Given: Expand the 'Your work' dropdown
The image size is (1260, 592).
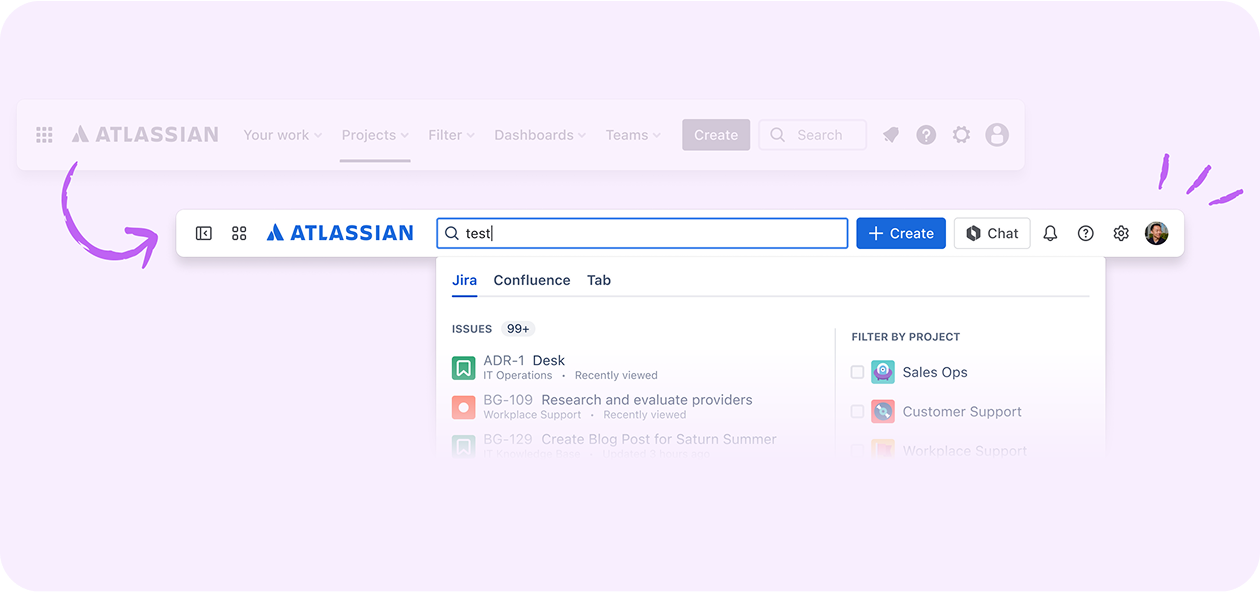Looking at the screenshot, I should [x=283, y=135].
